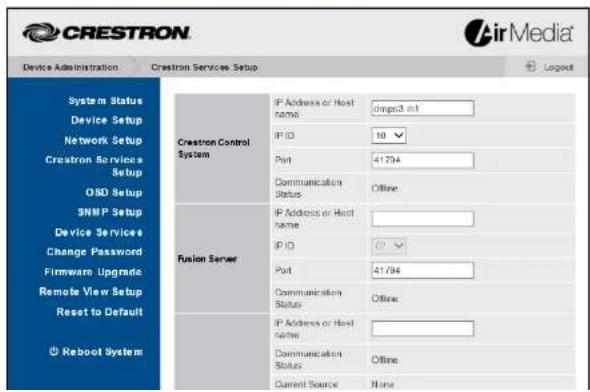Viewport: 590px width, 392px height.
Task: Click Reboot System text in the sidebar
Action: pos(103,352)
